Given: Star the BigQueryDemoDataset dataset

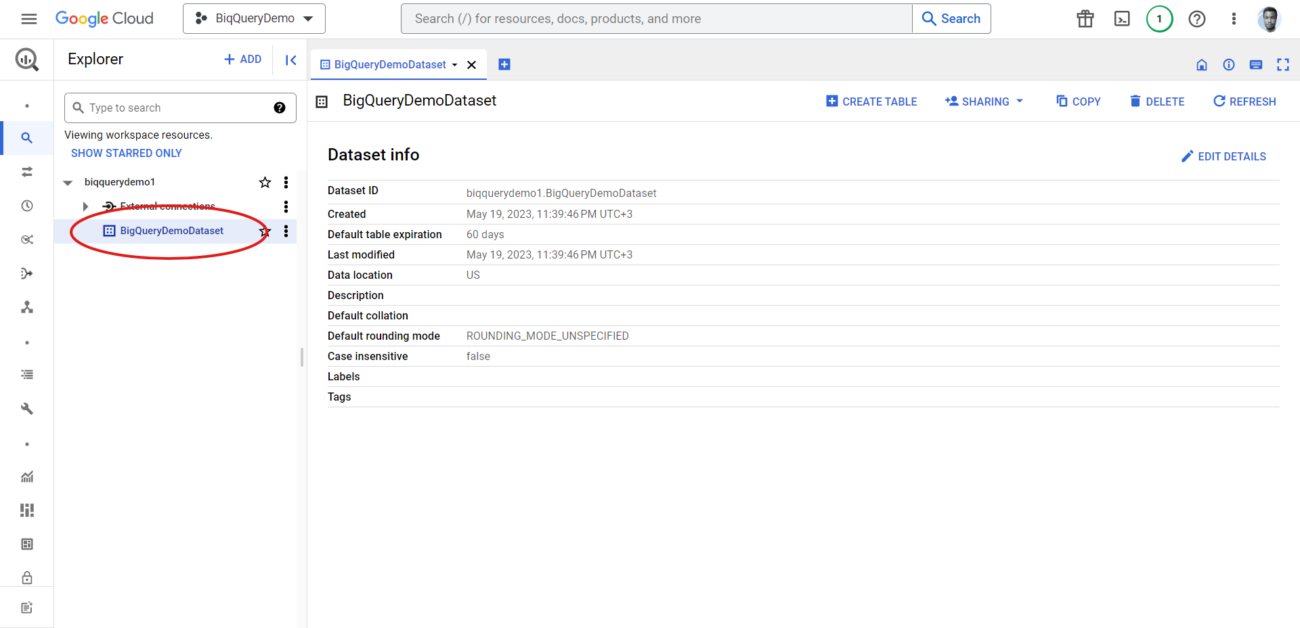Looking at the screenshot, I should point(264,230).
